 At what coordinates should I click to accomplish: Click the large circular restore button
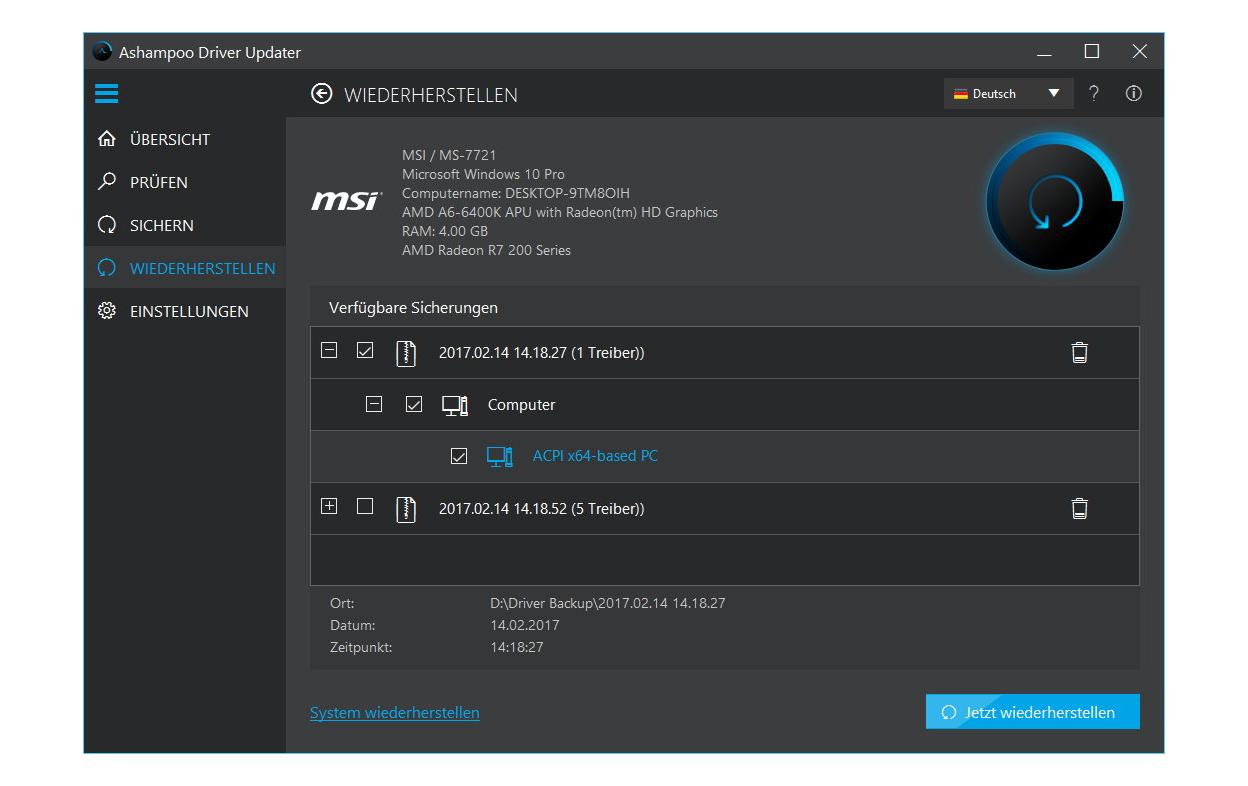pos(1054,202)
